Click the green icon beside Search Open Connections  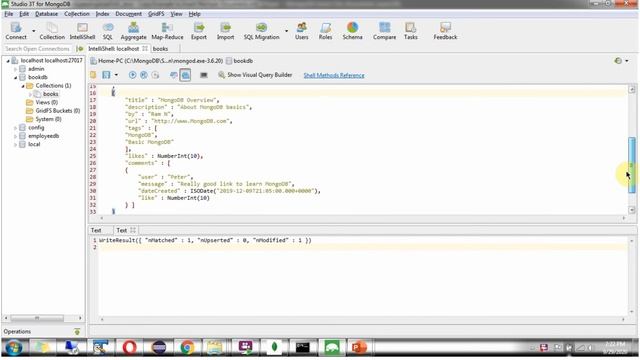[x=80, y=49]
